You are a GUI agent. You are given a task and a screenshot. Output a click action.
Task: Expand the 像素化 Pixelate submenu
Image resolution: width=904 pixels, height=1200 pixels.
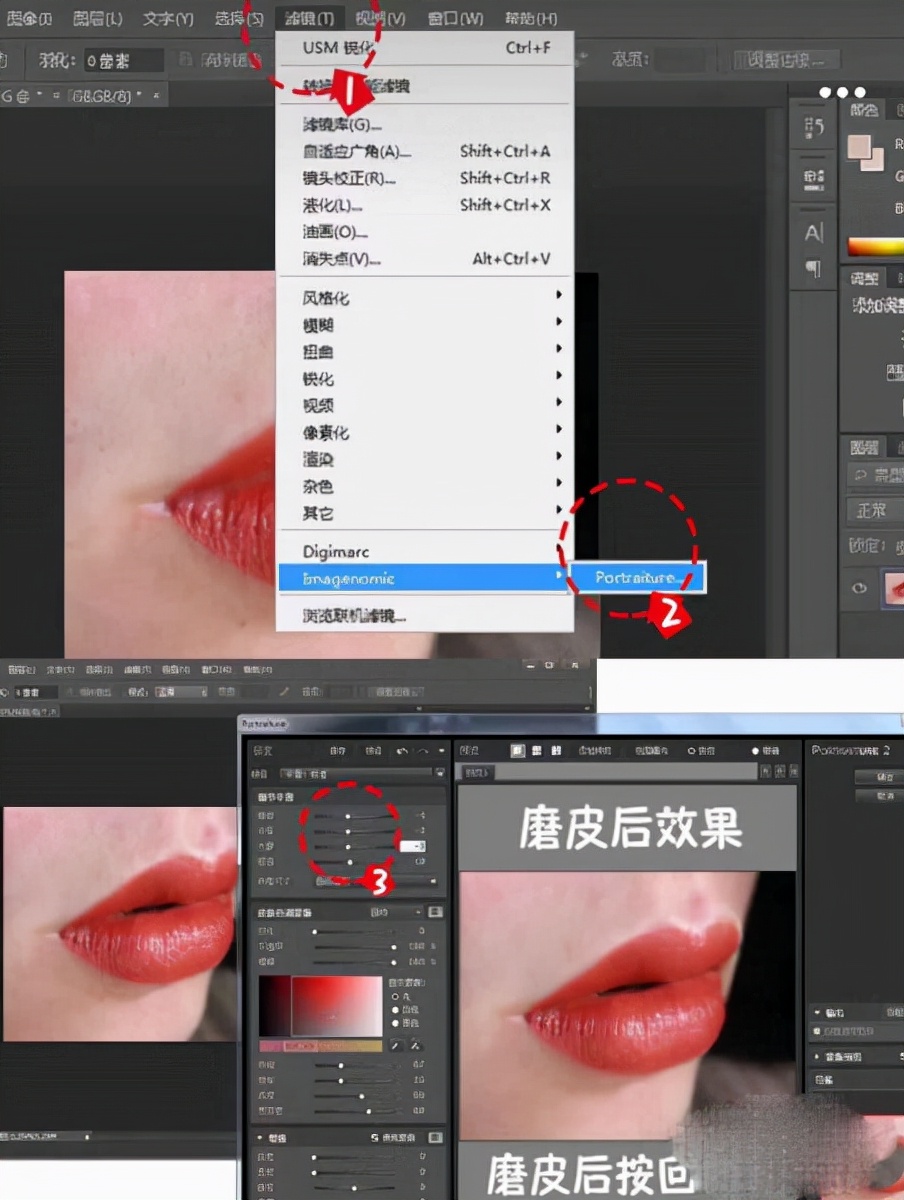pyautogui.click(x=426, y=433)
